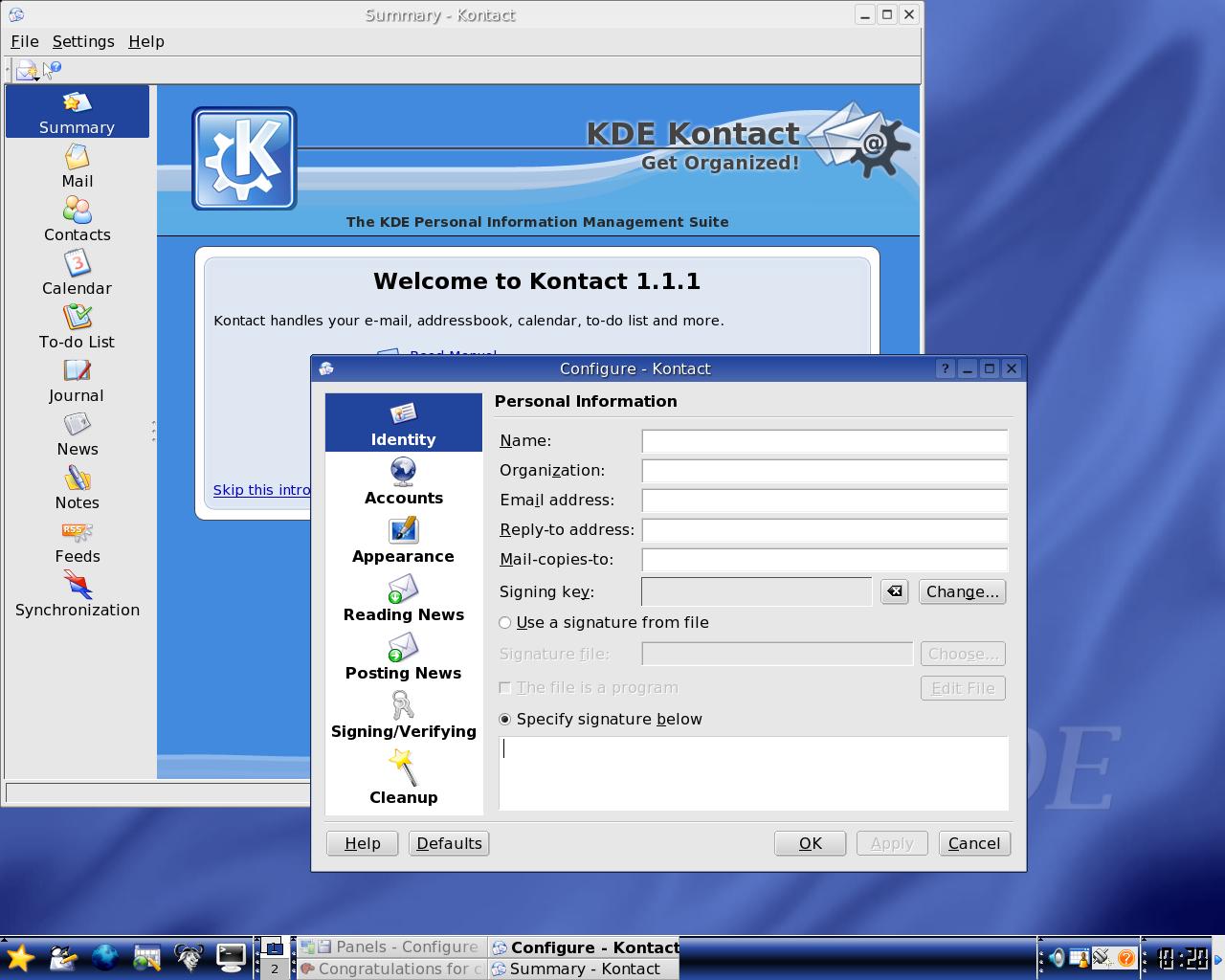Image resolution: width=1225 pixels, height=980 pixels.
Task: Click Cancel in the Configure dialog
Action: (x=974, y=843)
